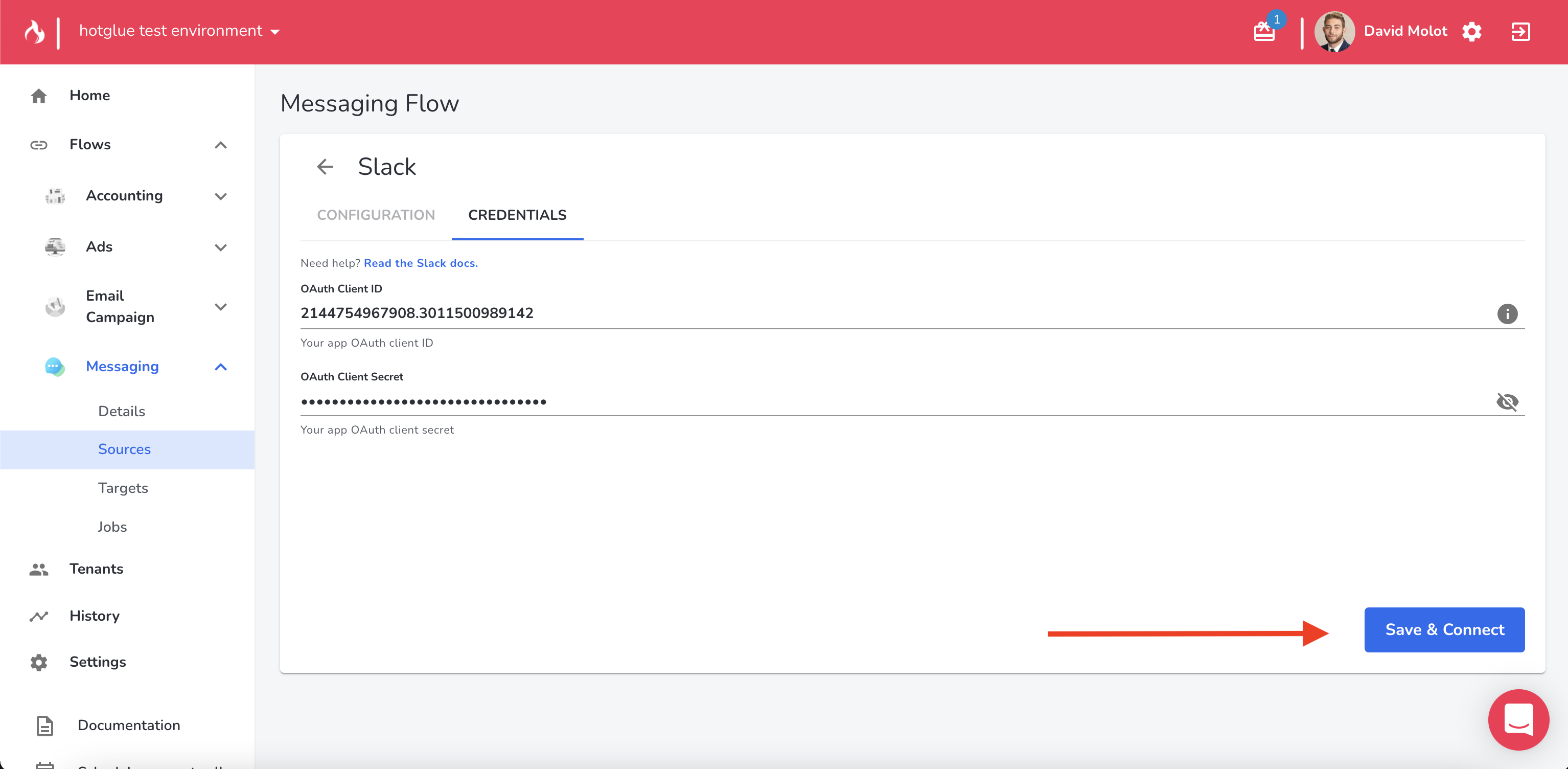Select the Credentials tab
This screenshot has width=1568, height=769.
(517, 215)
